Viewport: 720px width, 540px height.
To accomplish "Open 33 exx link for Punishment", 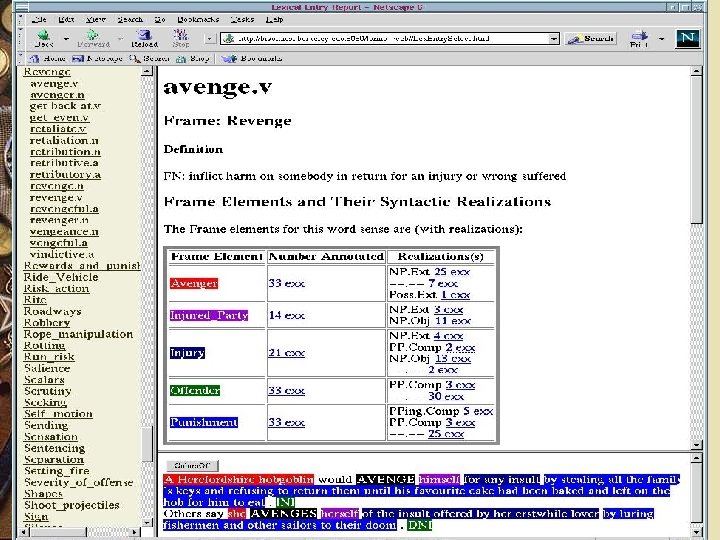I will click(287, 422).
